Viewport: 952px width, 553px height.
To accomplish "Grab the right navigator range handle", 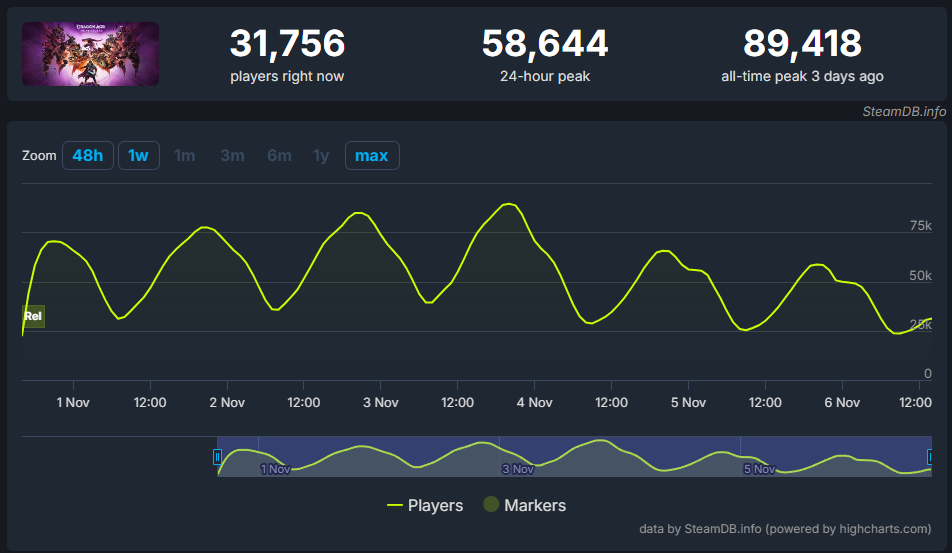I will 931,457.
